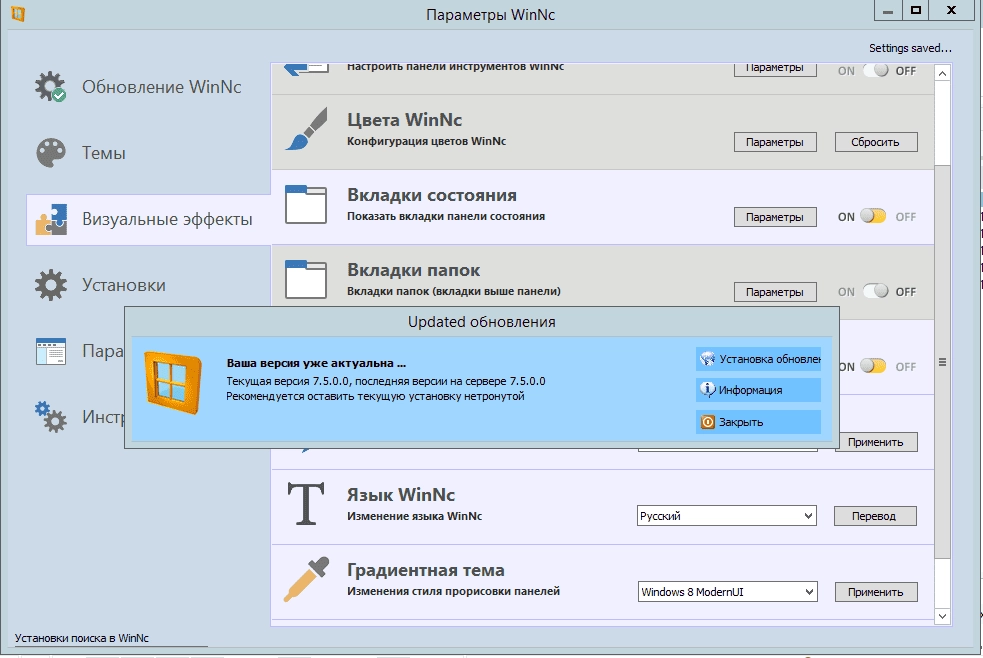
Task: Click Параметры button for Цвета WinNc
Action: point(775,142)
